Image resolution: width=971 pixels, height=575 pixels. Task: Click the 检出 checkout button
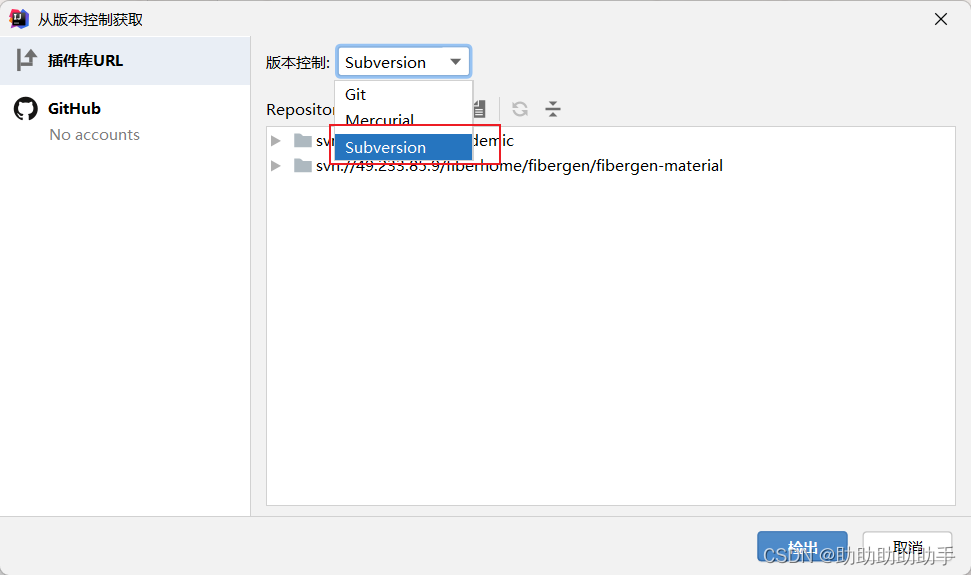pos(802,547)
